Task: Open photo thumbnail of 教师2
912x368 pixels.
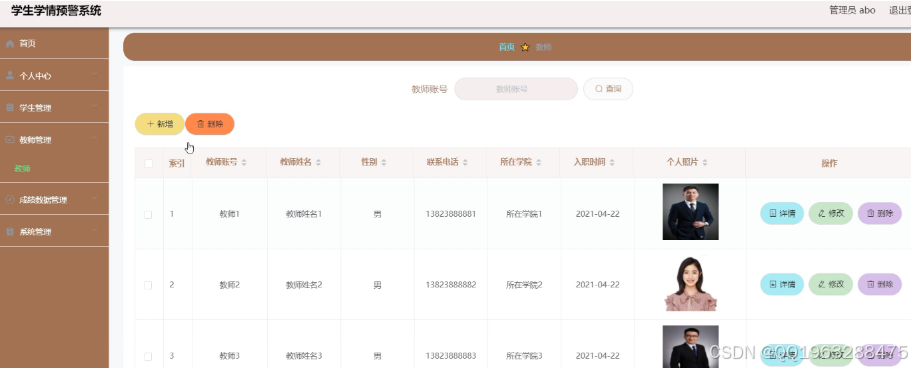Action: [x=690, y=283]
